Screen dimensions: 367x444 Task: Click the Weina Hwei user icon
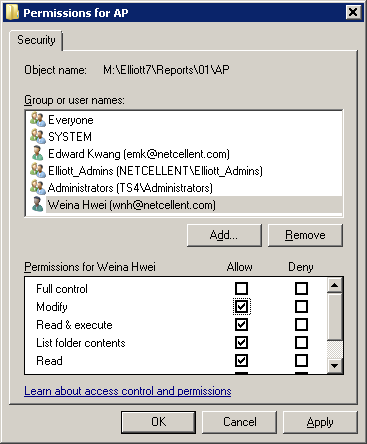pos(38,204)
